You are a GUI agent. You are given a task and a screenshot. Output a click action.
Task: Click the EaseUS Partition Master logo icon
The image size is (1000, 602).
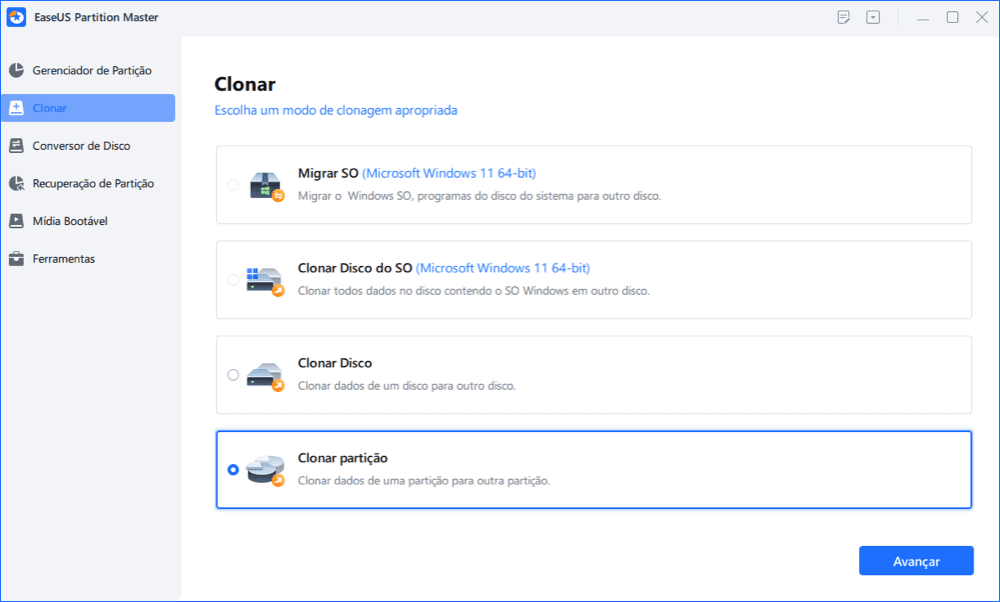[16, 17]
